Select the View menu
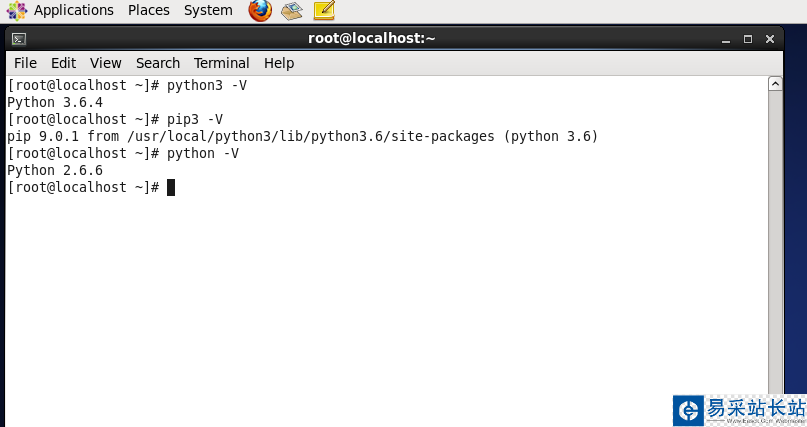 click(x=105, y=63)
